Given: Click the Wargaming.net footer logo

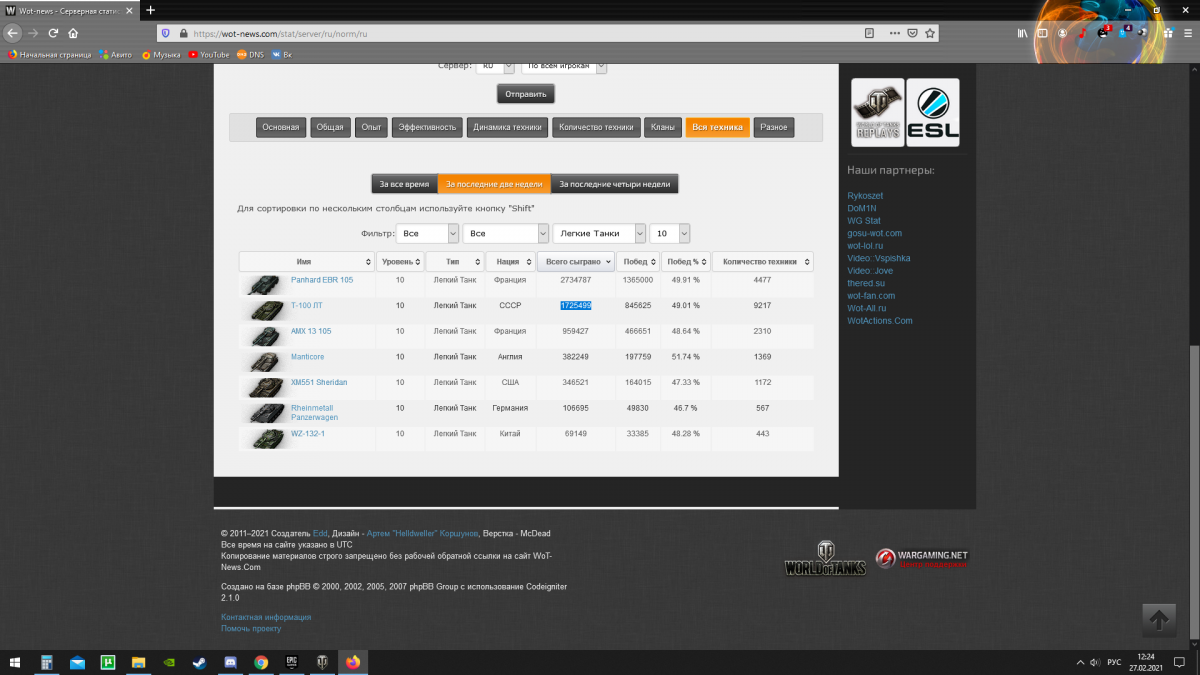Looking at the screenshot, I should [922, 559].
